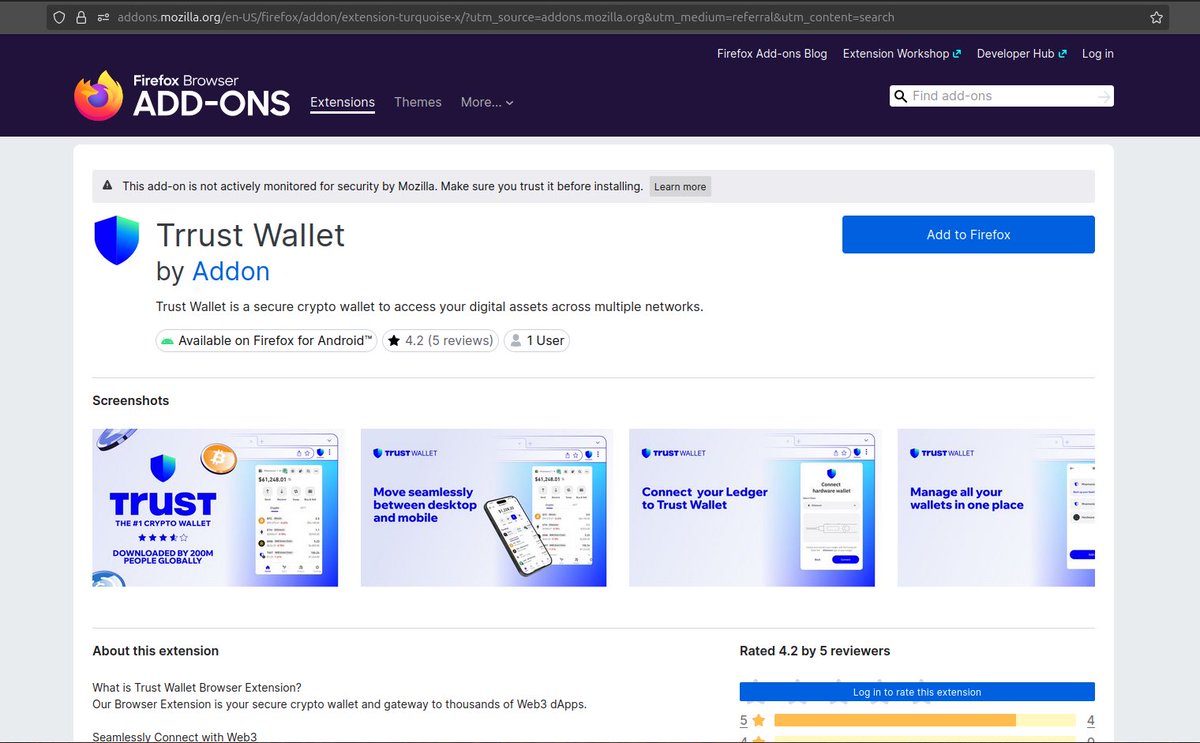Click the count 4 next to 5-star bar

pyautogui.click(x=1090, y=721)
